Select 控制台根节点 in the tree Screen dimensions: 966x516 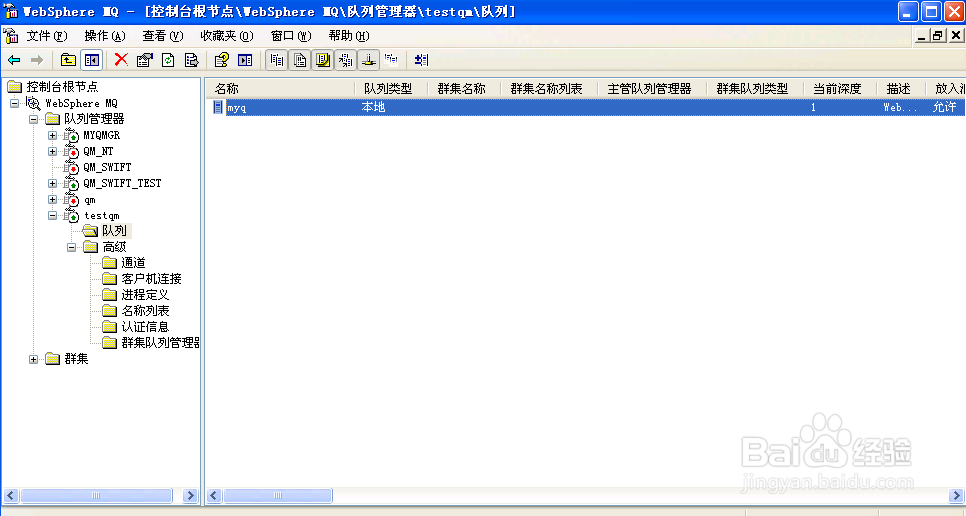62,87
